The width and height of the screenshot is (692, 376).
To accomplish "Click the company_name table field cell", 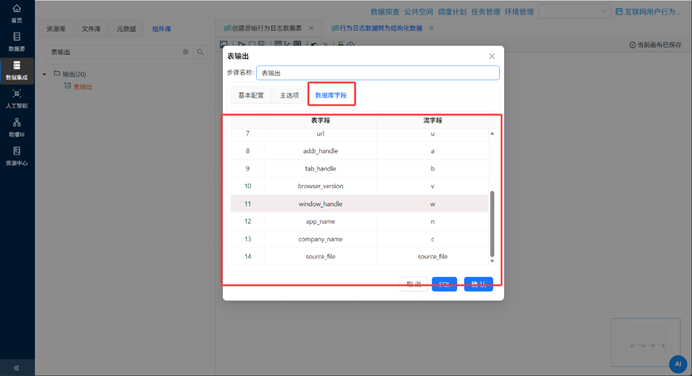I will pyautogui.click(x=320, y=239).
